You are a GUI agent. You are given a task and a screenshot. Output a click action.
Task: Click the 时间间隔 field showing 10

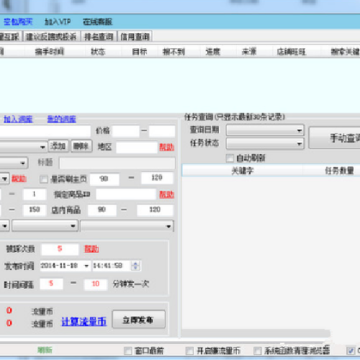(96, 284)
